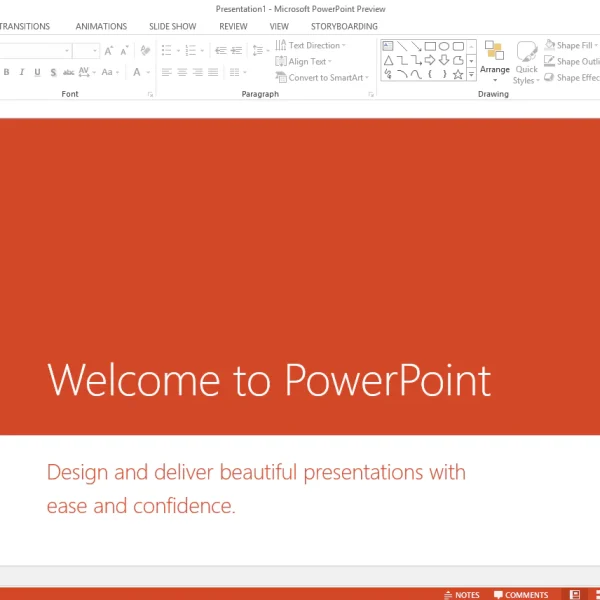Select Right Brace shape

(444, 74)
